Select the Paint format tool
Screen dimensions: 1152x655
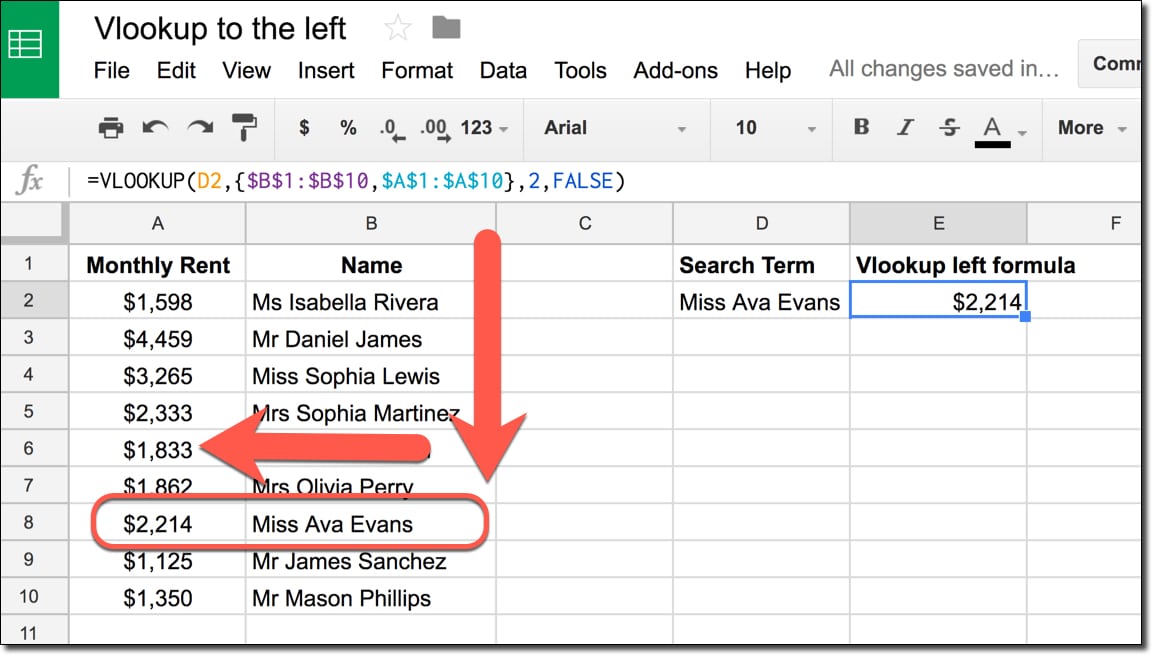[243, 128]
